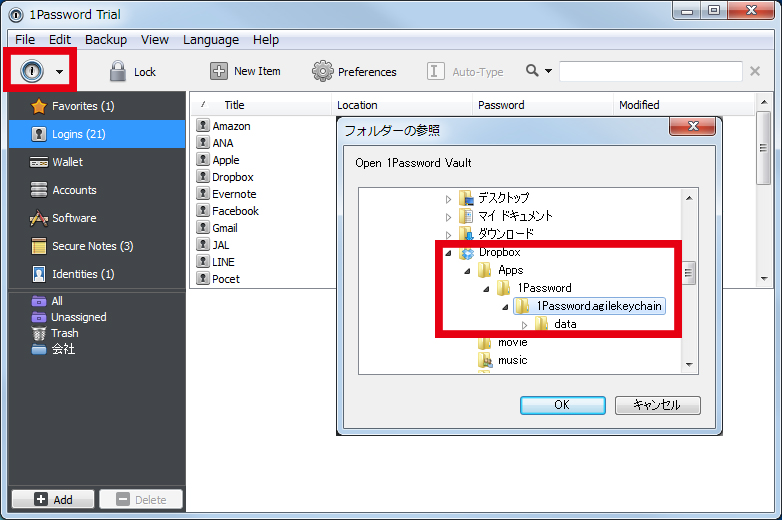Clear the search with the X icon
This screenshot has height=520, width=782.
click(x=755, y=71)
